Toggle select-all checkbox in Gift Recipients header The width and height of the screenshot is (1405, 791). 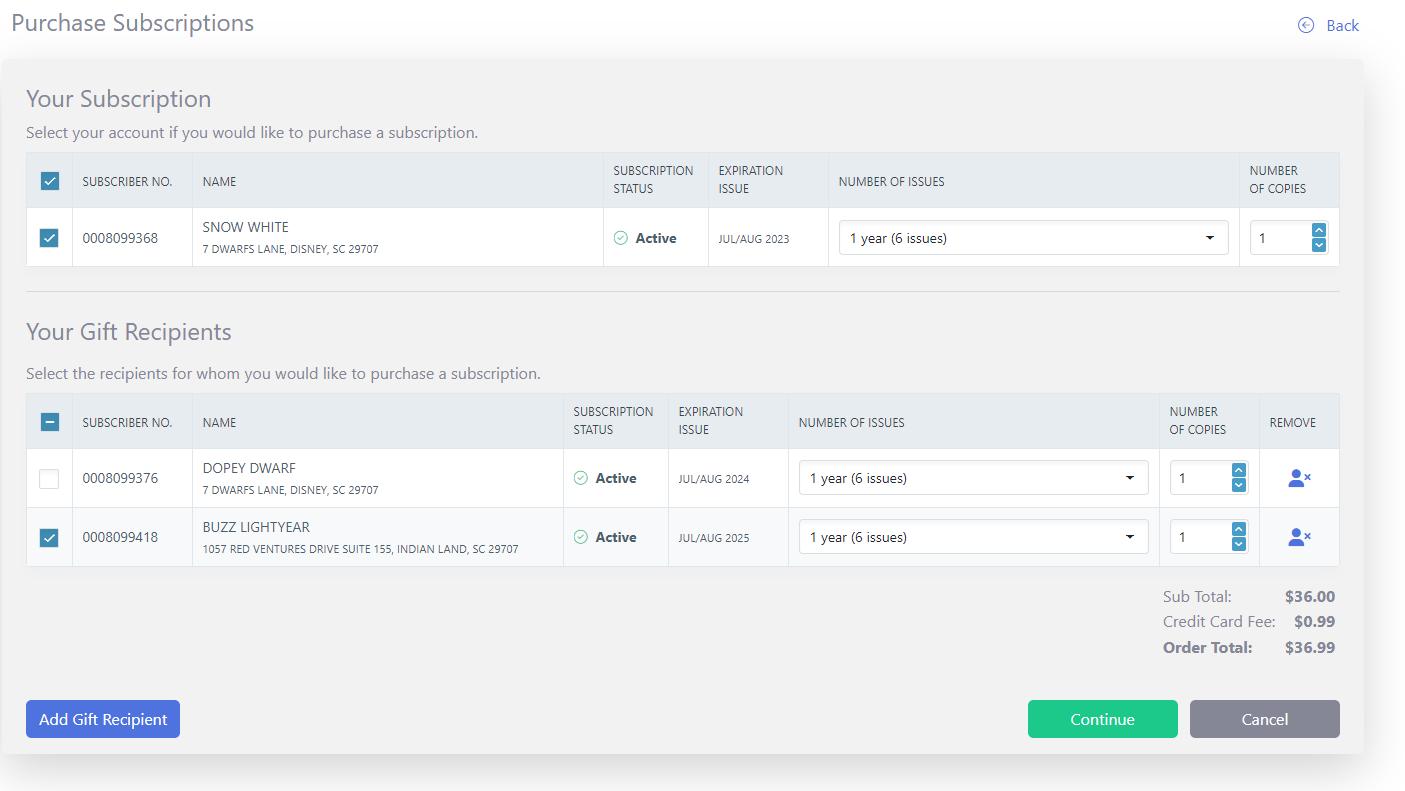(x=49, y=422)
